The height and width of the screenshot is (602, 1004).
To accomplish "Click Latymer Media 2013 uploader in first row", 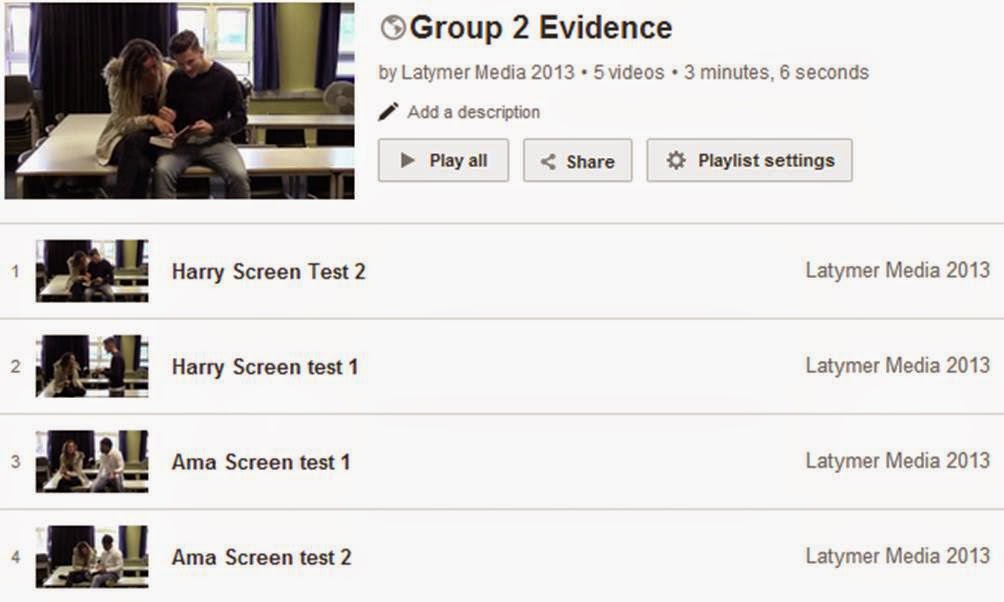I will coord(897,271).
